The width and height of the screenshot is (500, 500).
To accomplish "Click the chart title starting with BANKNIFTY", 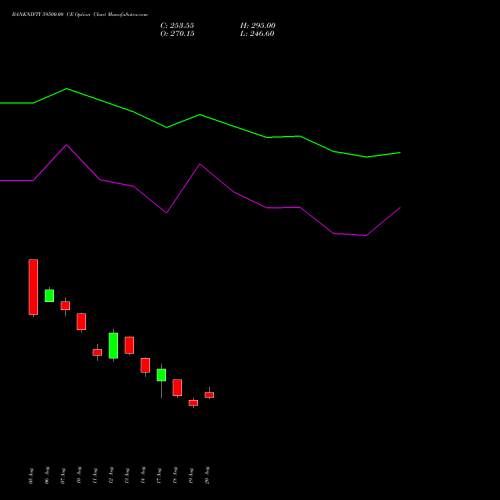I will click(80, 15).
